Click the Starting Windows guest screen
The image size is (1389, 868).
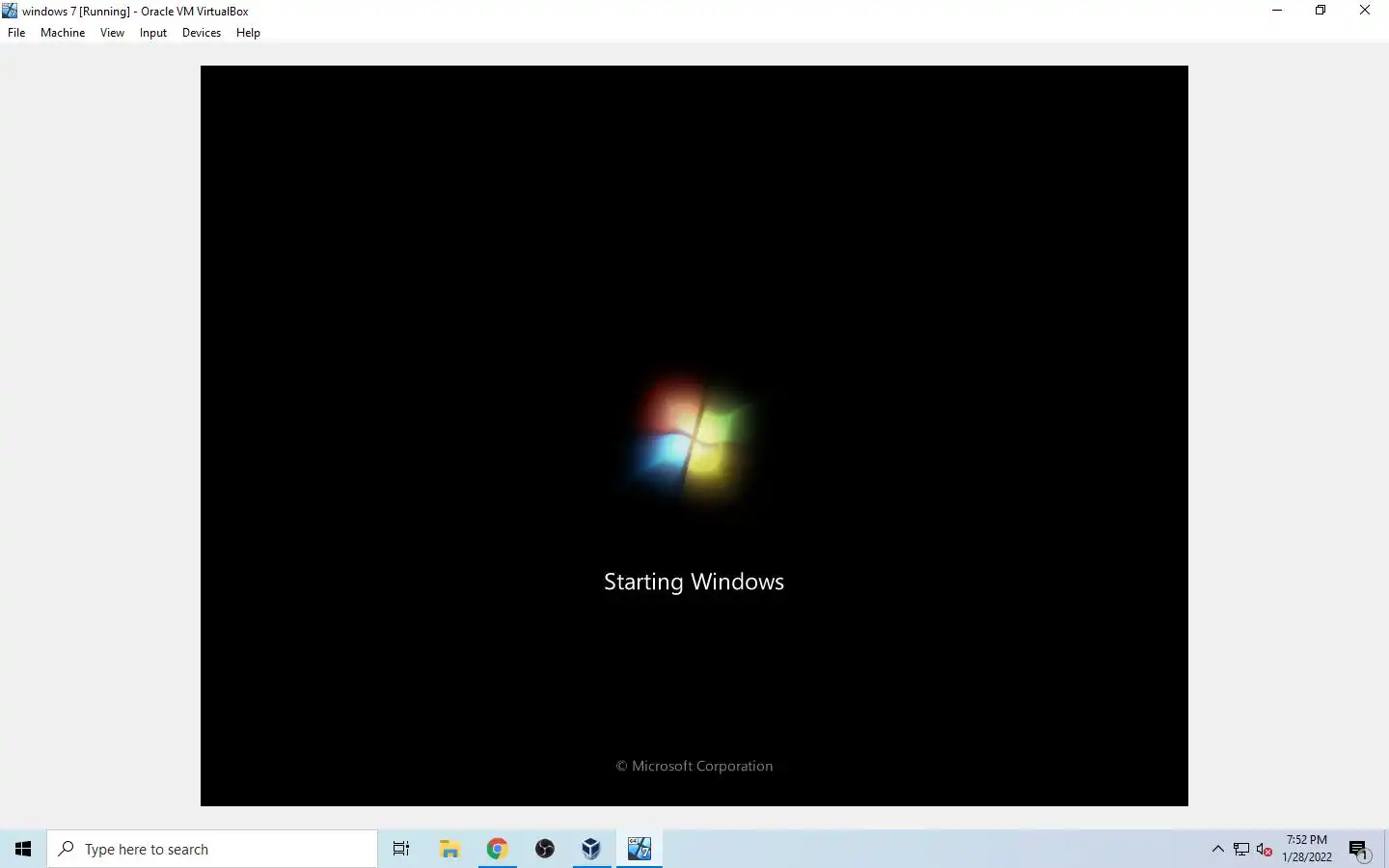click(694, 436)
